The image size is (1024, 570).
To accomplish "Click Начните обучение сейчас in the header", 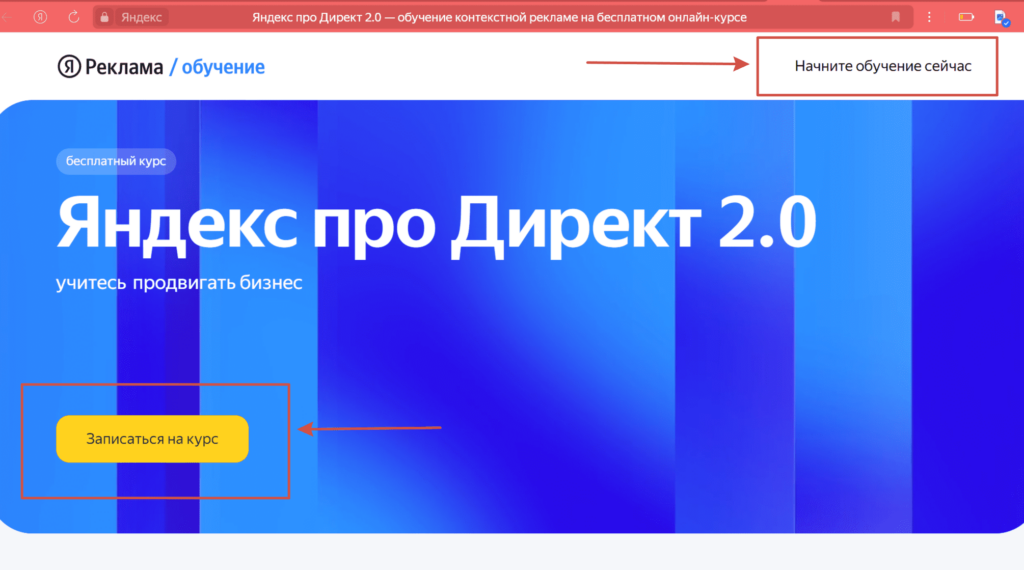I will click(x=882, y=66).
